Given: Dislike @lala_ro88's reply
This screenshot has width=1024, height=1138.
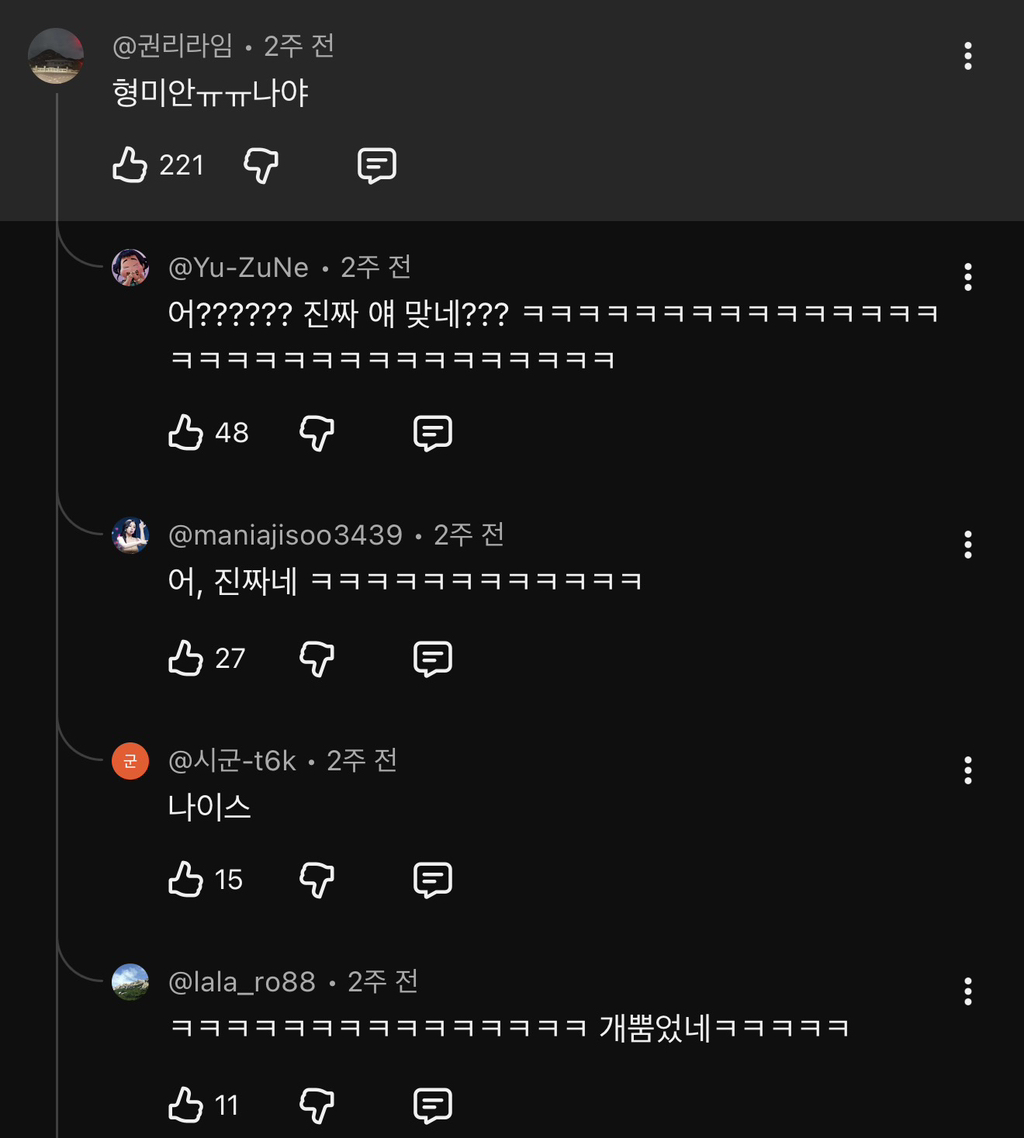Looking at the screenshot, I should (x=317, y=1105).
